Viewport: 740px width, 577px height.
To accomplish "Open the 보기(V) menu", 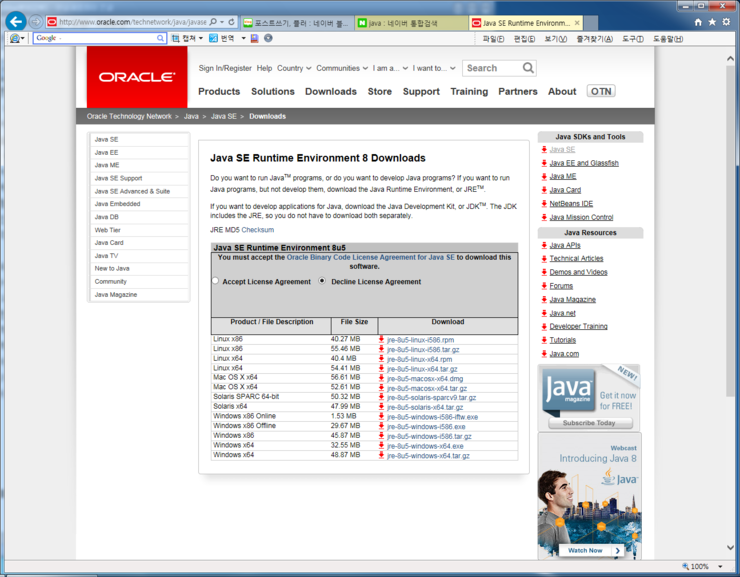I will [555, 39].
